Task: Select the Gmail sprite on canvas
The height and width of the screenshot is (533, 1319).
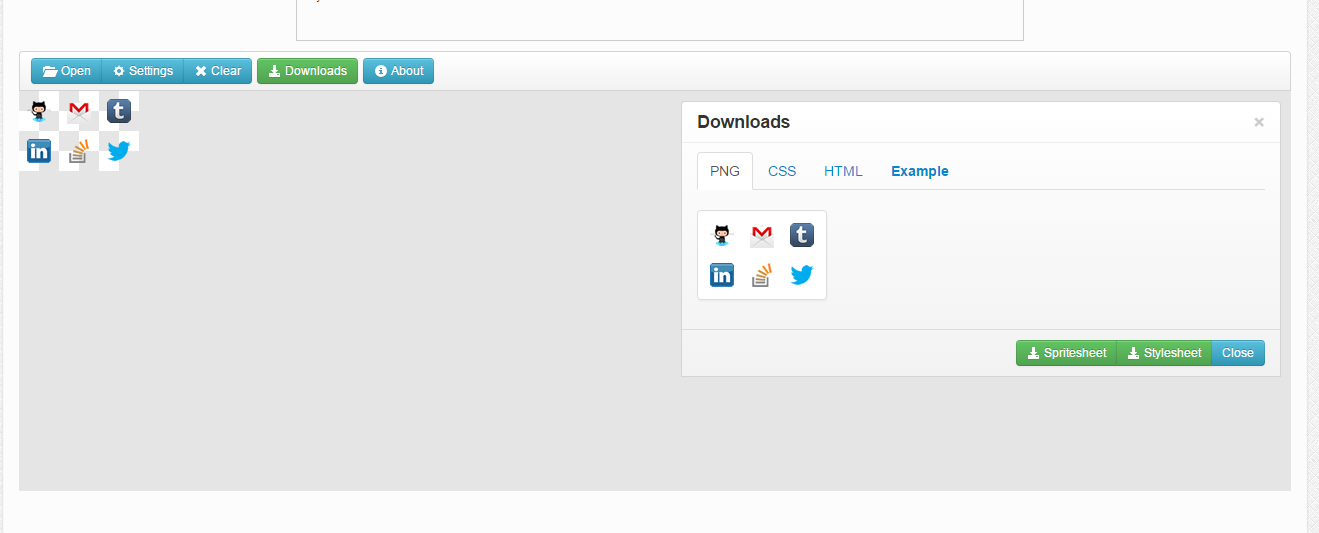Action: click(x=79, y=111)
